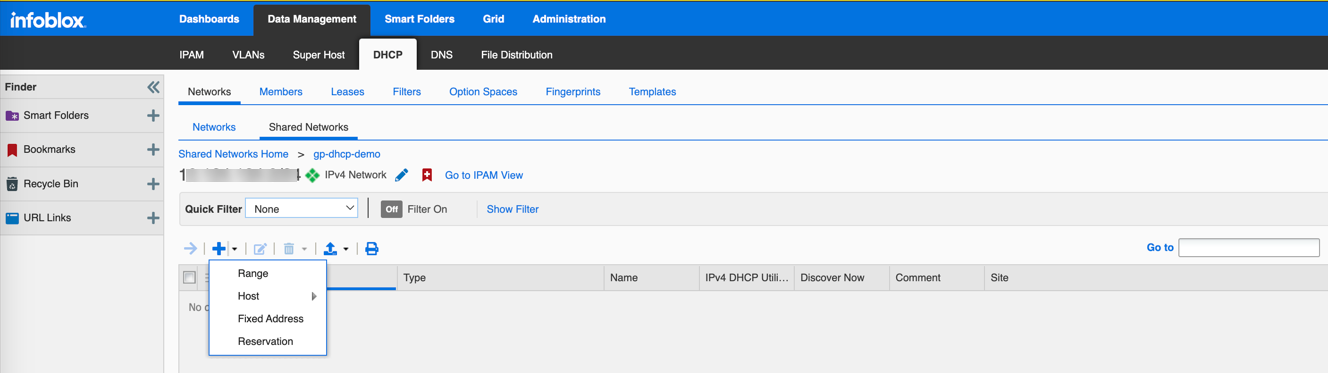Expand the Host submenu arrow

(x=314, y=296)
